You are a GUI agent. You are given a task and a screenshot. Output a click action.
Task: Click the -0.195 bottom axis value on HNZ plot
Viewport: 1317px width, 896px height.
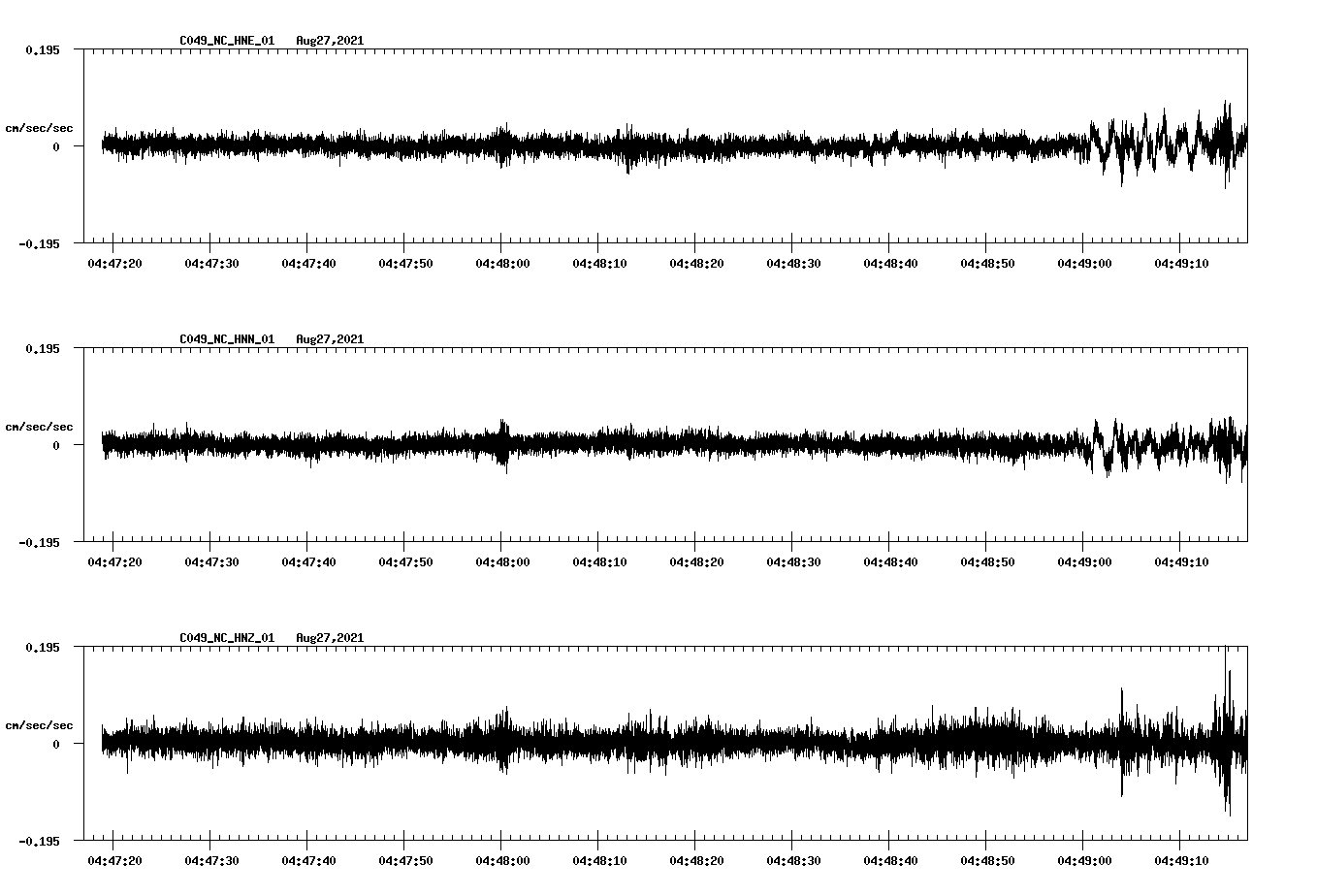pyautogui.click(x=39, y=841)
